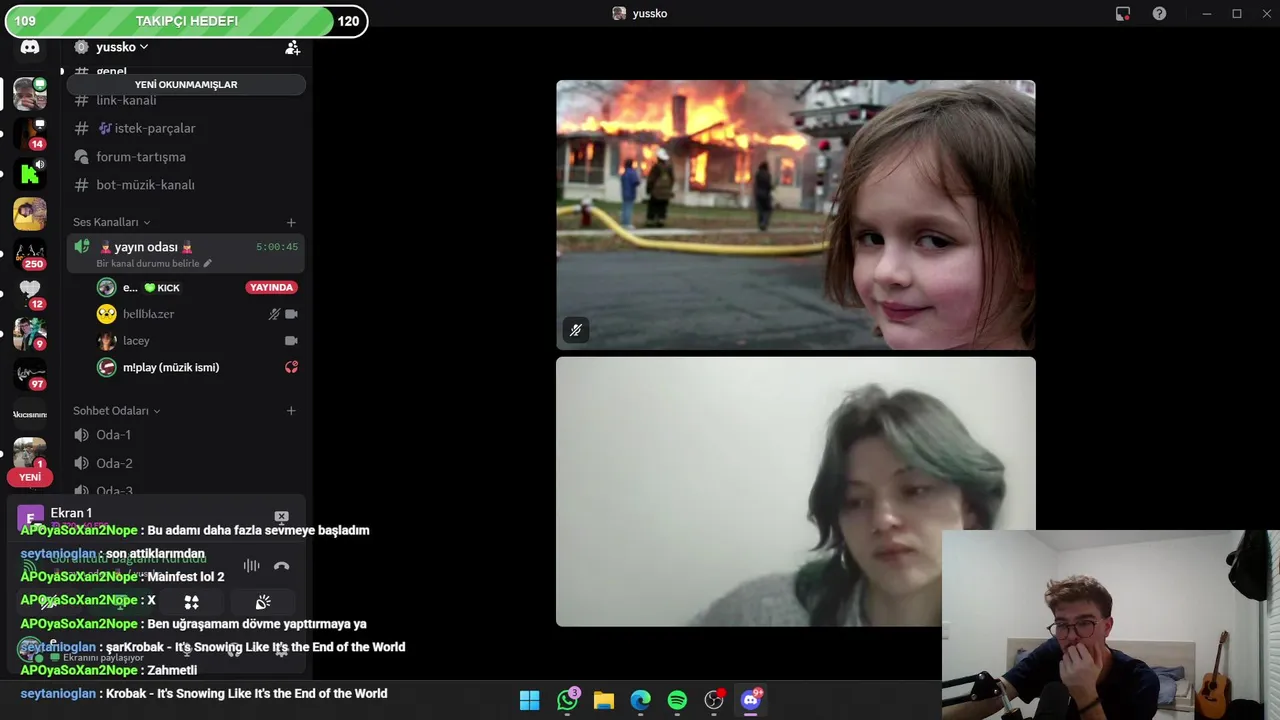1280x720 pixels.
Task: Open Spotify from the taskbar
Action: click(x=677, y=700)
